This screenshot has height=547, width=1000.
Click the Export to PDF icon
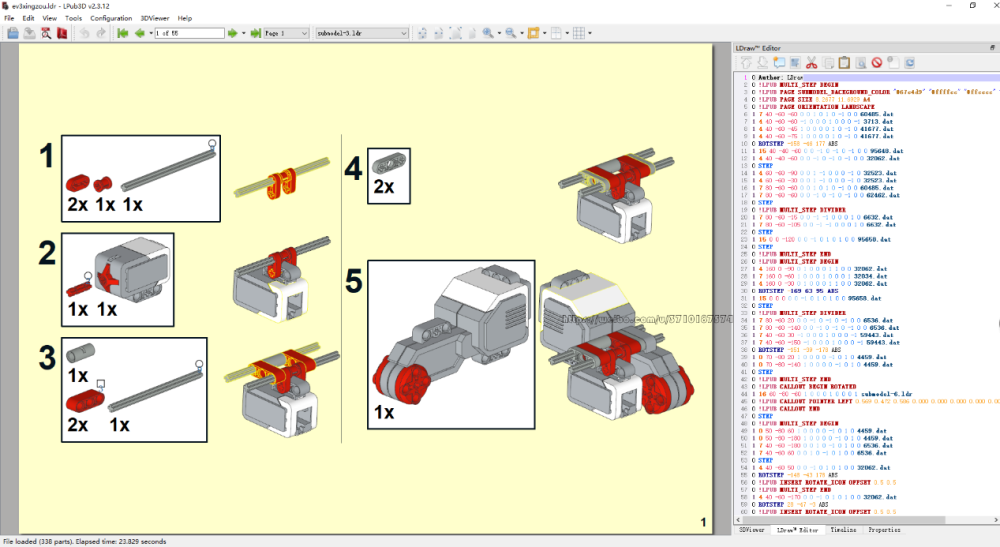pos(62,33)
